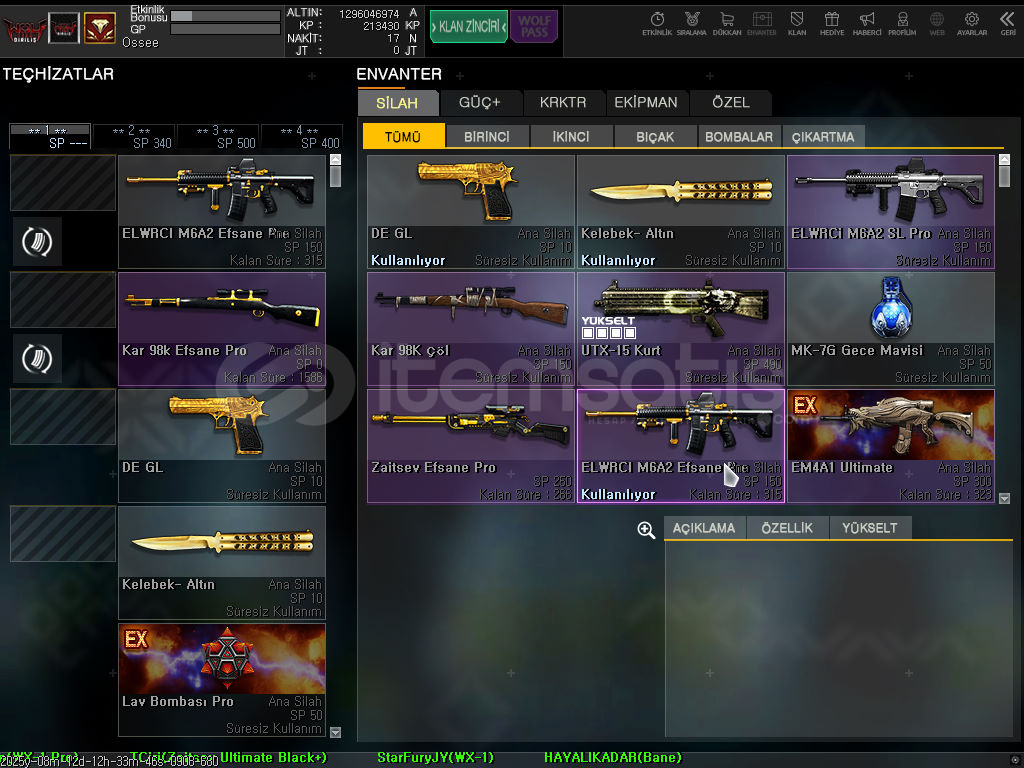Click the diamond rank badge icon
Image resolution: width=1024 pixels, height=768 pixels.
click(x=100, y=28)
